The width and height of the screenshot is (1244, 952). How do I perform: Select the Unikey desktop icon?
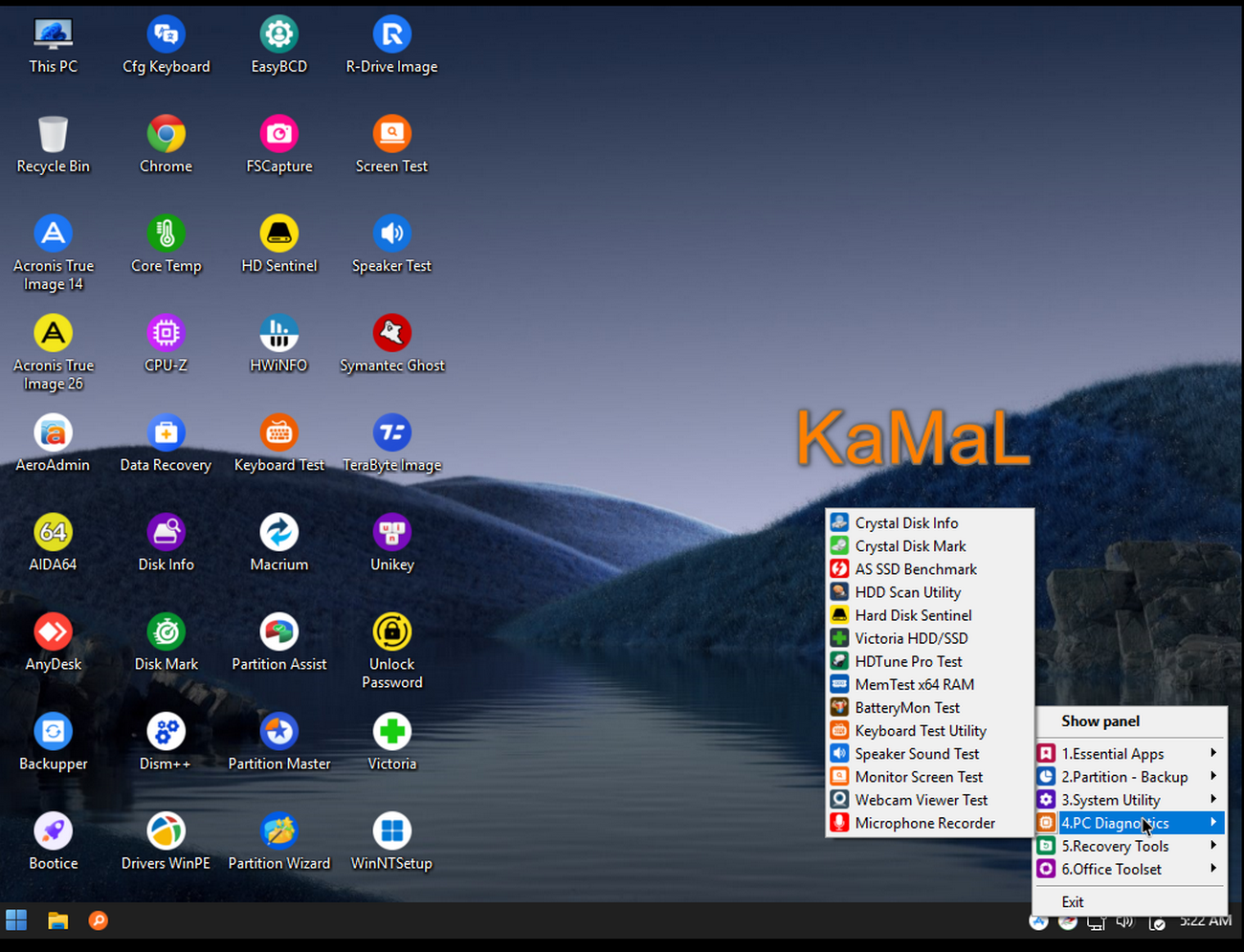[x=391, y=544]
